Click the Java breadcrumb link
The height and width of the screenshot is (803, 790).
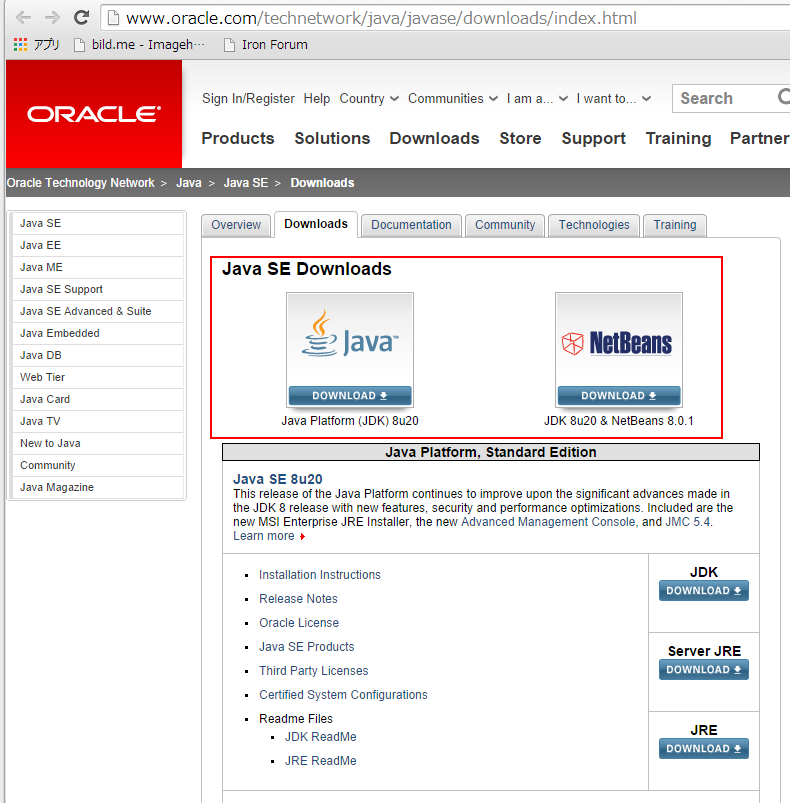189,183
